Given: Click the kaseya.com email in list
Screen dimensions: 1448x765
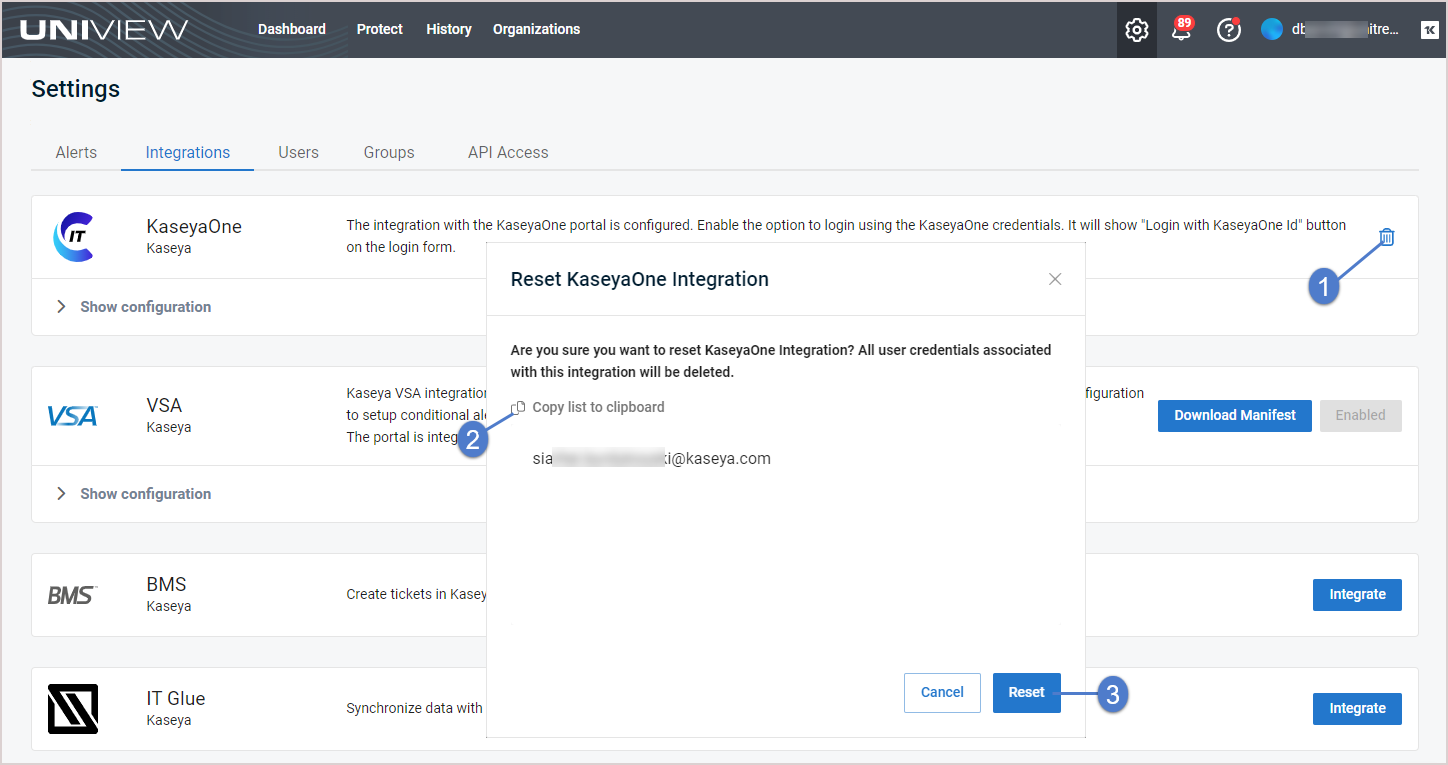Looking at the screenshot, I should tap(652, 459).
